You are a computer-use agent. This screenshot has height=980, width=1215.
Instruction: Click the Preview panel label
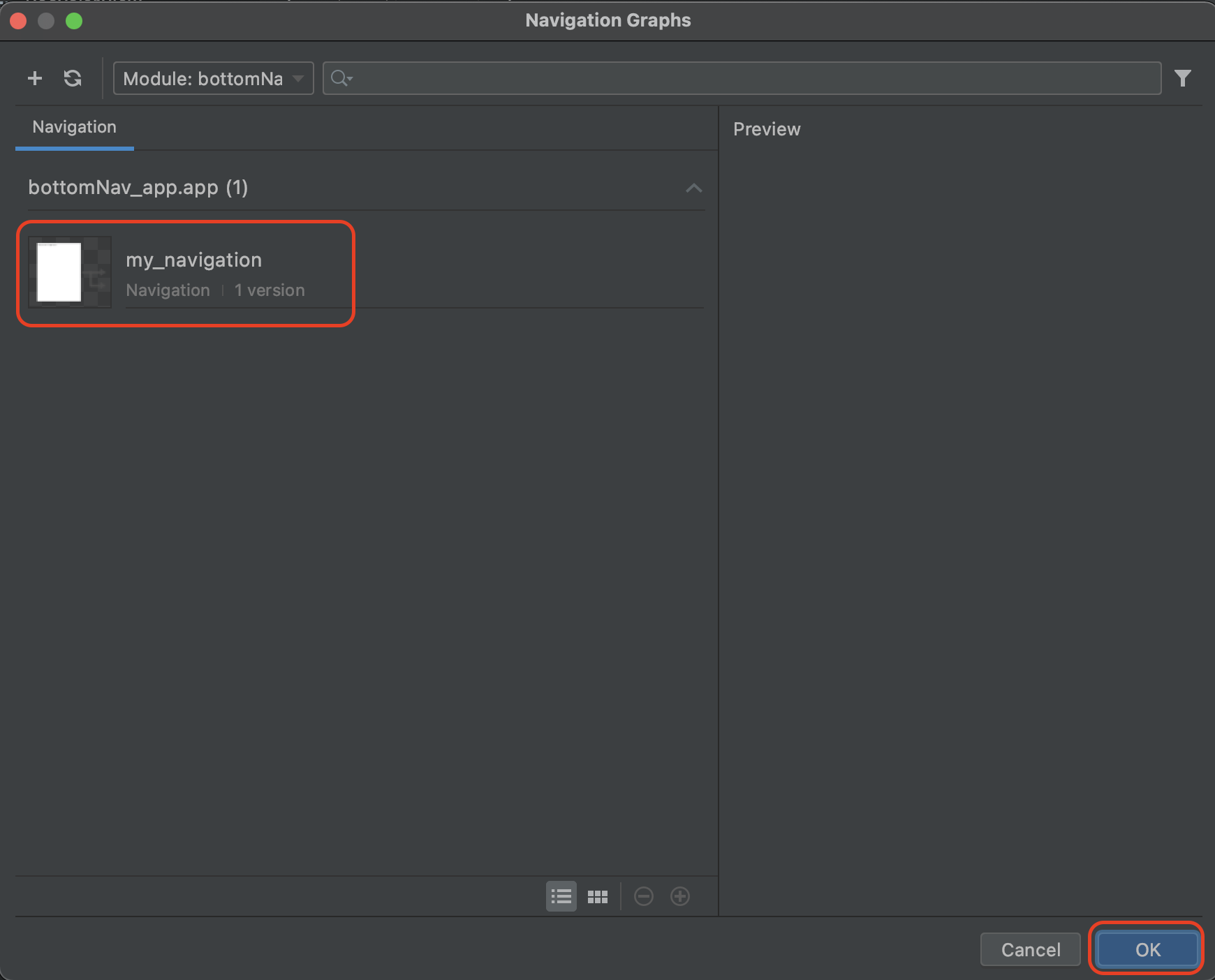tap(767, 129)
